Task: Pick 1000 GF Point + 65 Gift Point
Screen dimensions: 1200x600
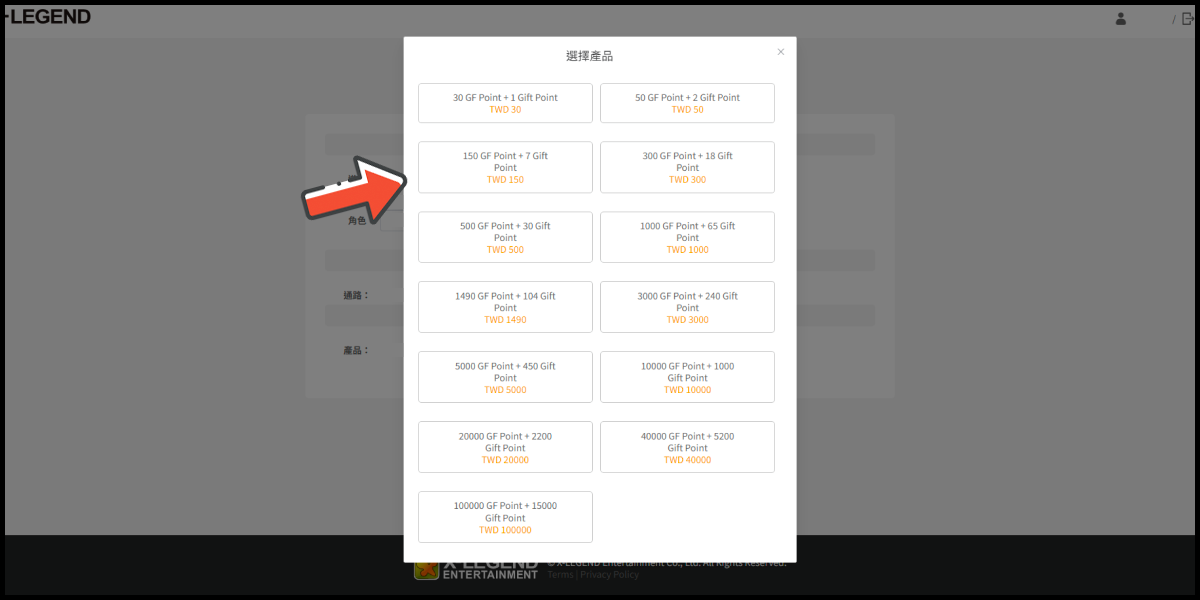Action: pos(687,237)
